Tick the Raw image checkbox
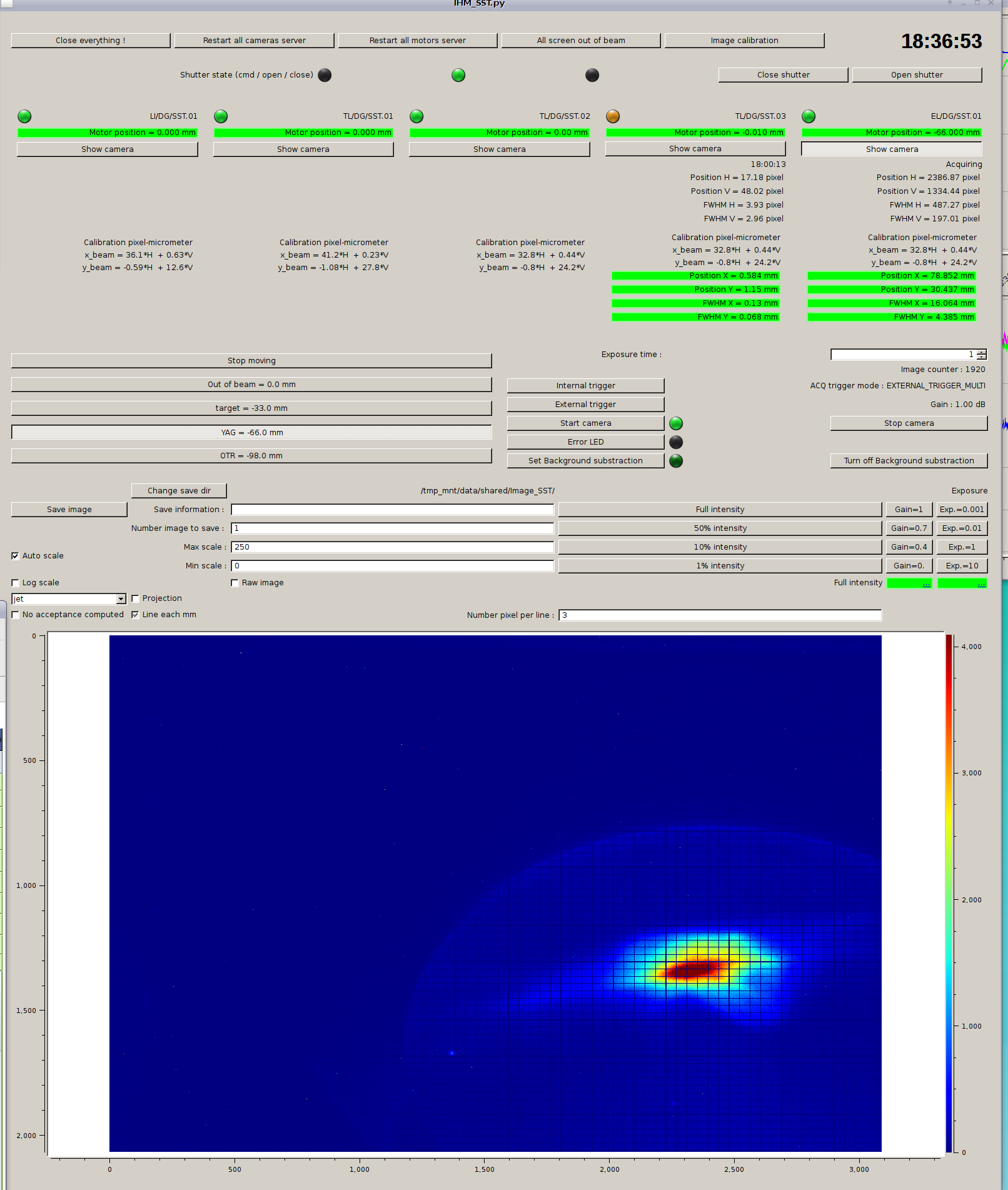Viewport: 1008px width, 1190px height. pos(235,583)
